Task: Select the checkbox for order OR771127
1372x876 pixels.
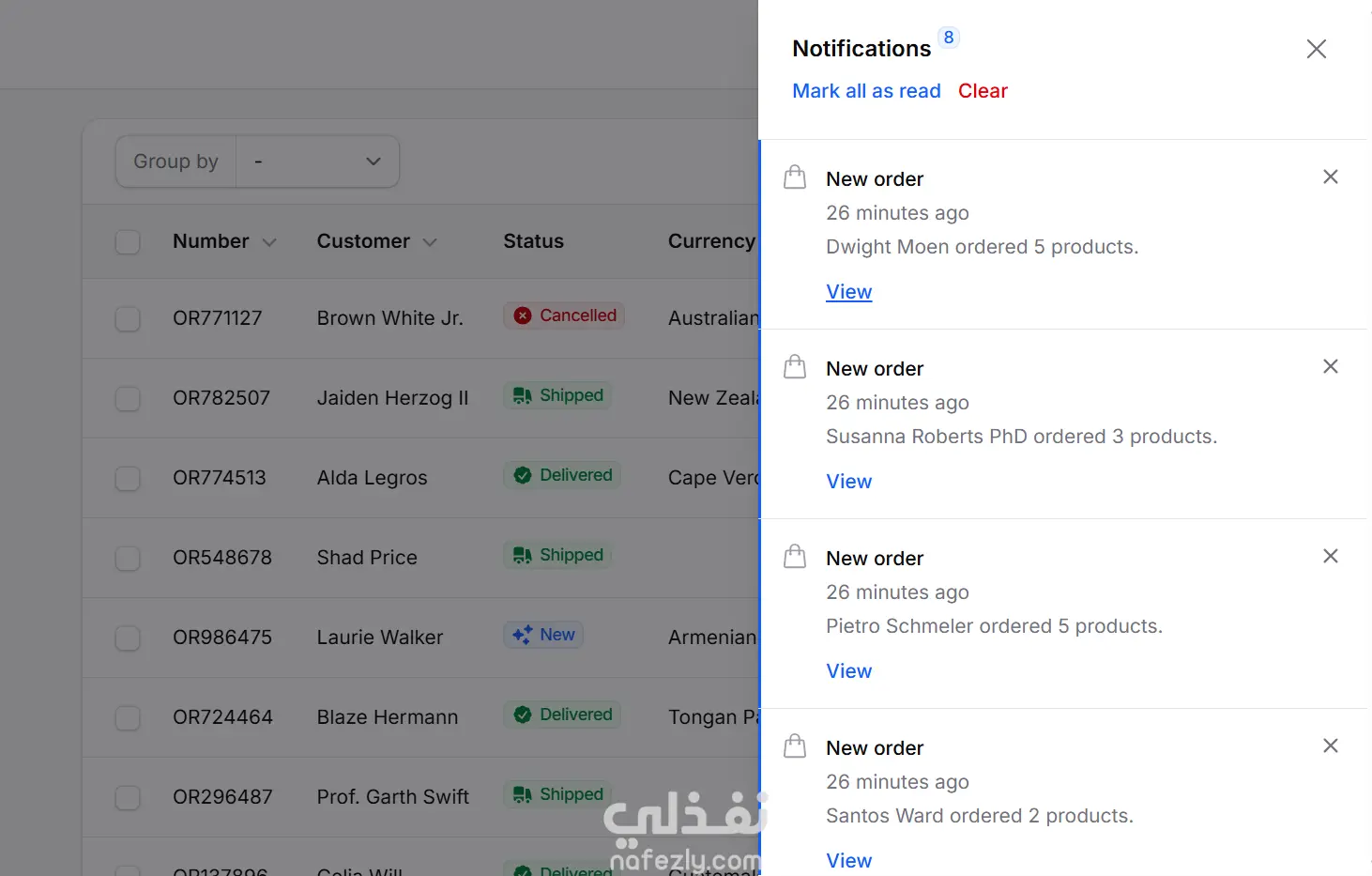Action: point(128,319)
